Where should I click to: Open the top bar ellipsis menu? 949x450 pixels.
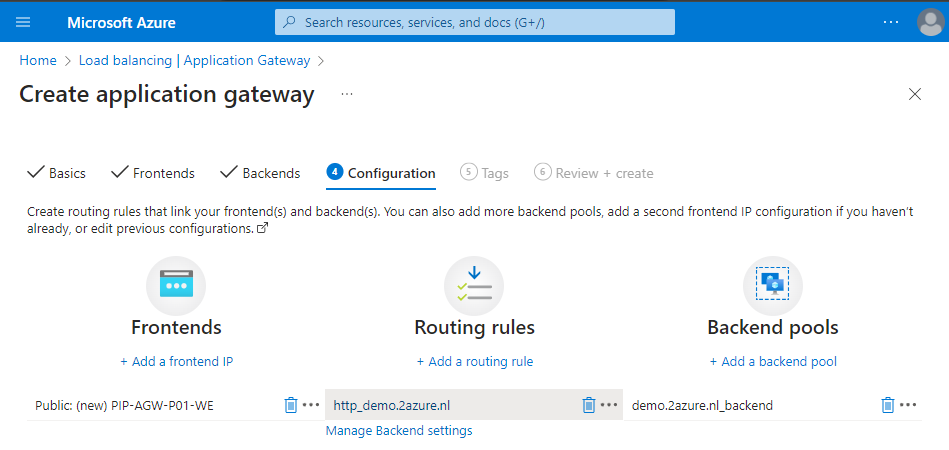(x=890, y=22)
